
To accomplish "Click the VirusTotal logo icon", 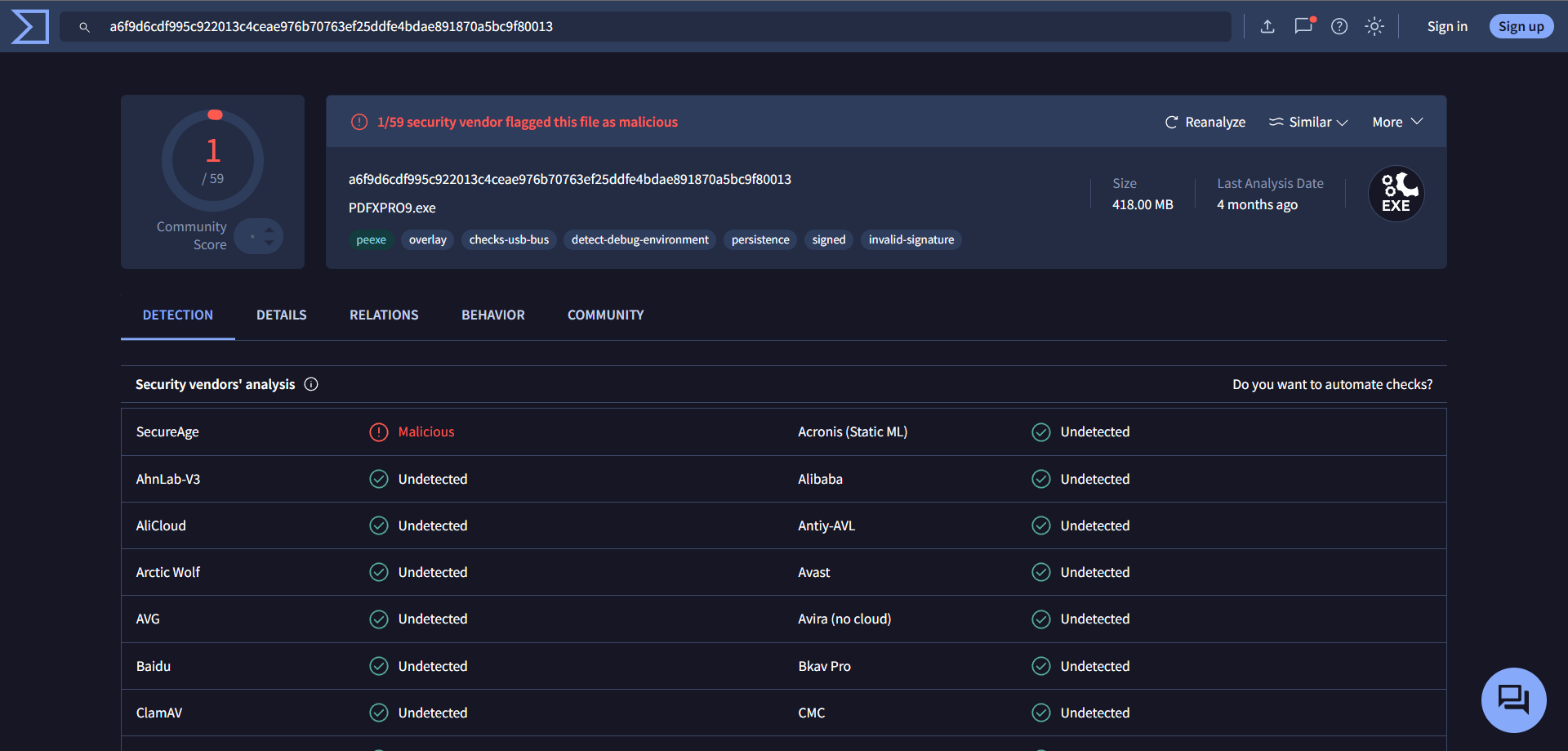I will point(30,27).
